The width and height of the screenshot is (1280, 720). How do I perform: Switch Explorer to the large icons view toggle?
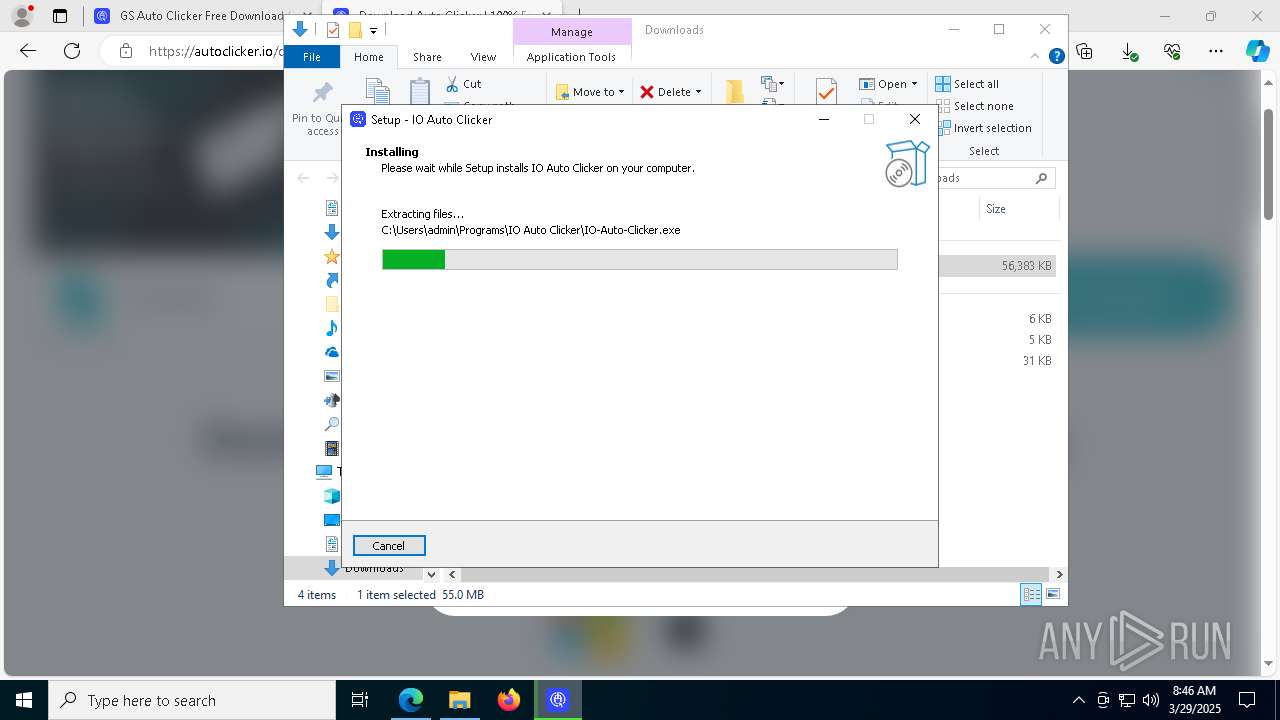(x=1053, y=594)
